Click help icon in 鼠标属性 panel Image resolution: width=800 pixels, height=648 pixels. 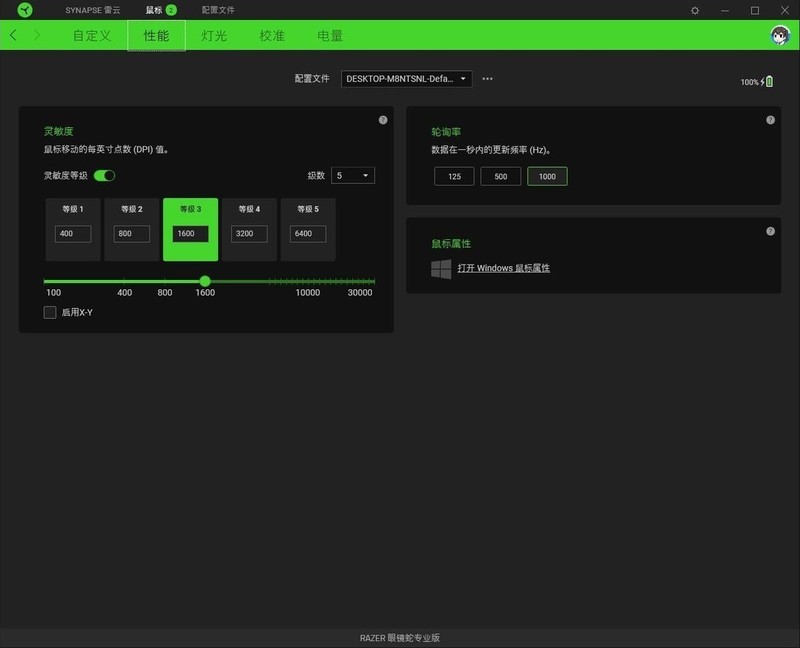(770, 231)
